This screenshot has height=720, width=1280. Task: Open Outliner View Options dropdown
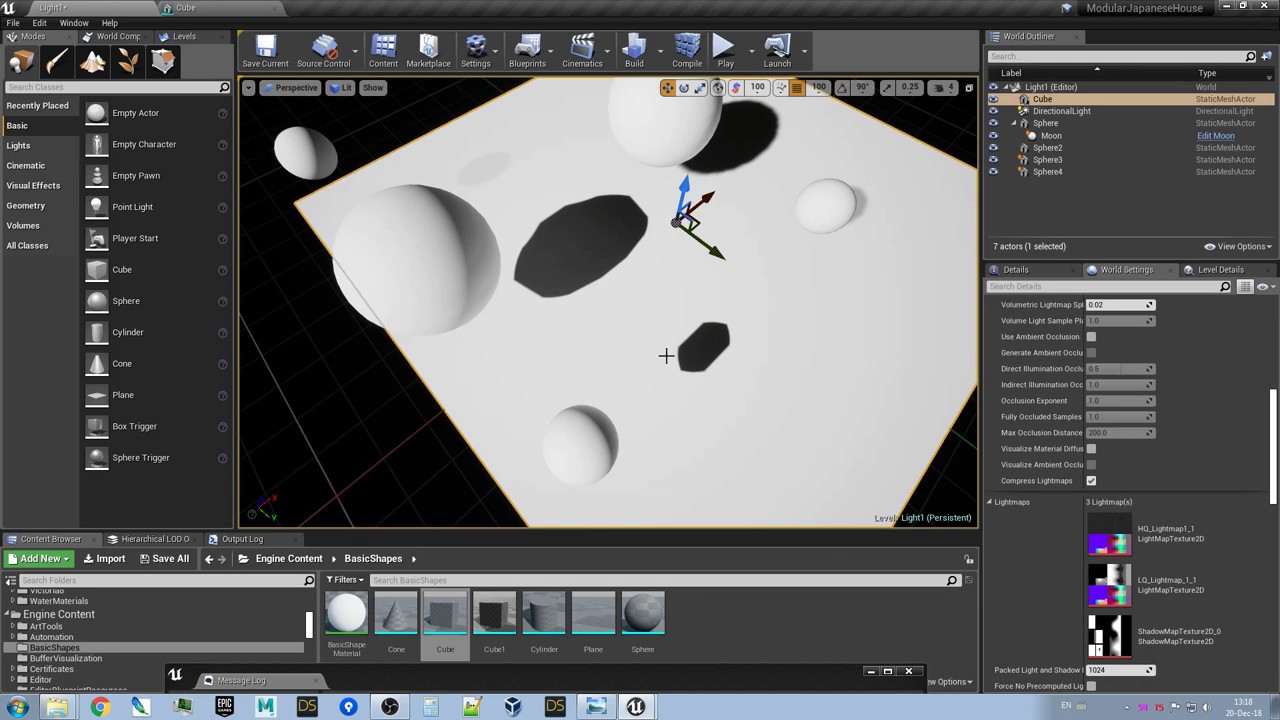coord(1238,247)
